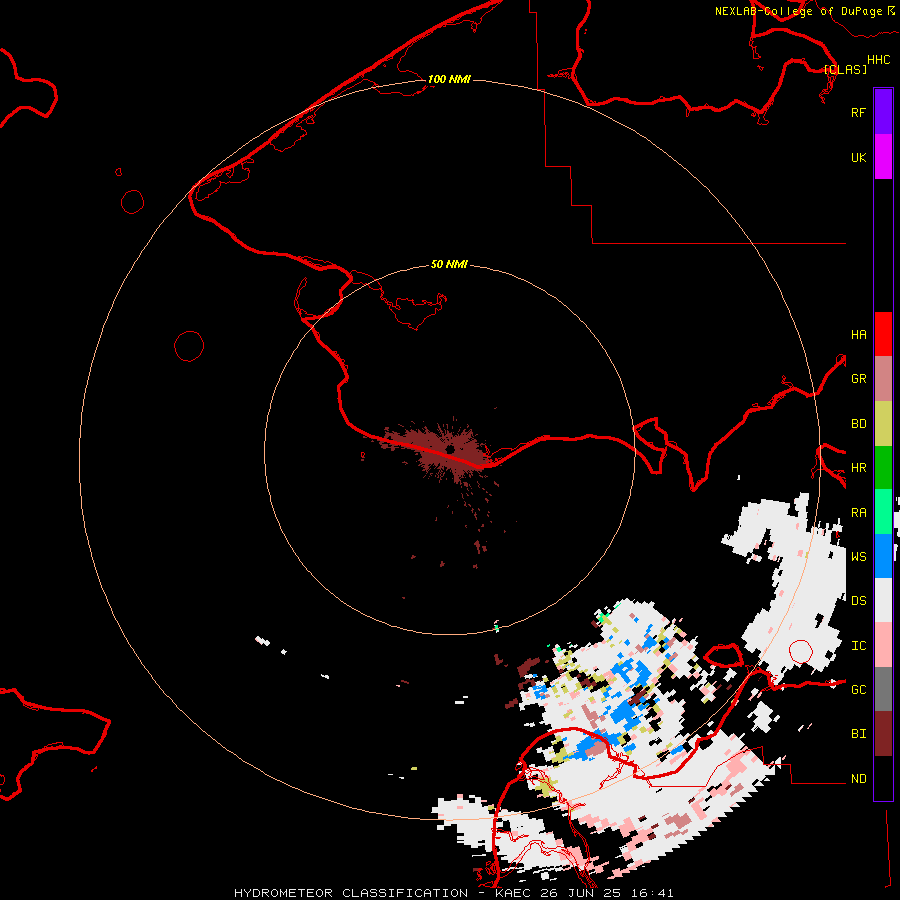Click the BI legend label
Viewport: 900px width, 900px height.
pyautogui.click(x=858, y=734)
